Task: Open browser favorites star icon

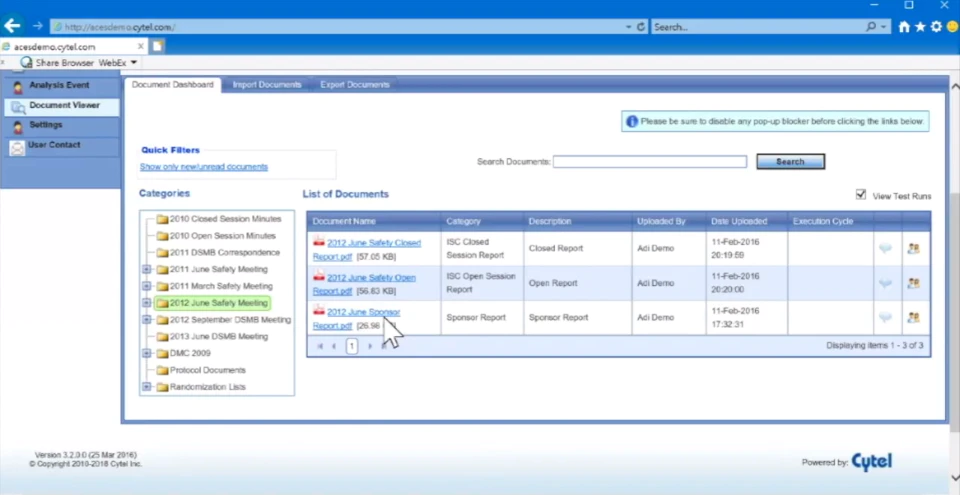Action: click(x=920, y=27)
